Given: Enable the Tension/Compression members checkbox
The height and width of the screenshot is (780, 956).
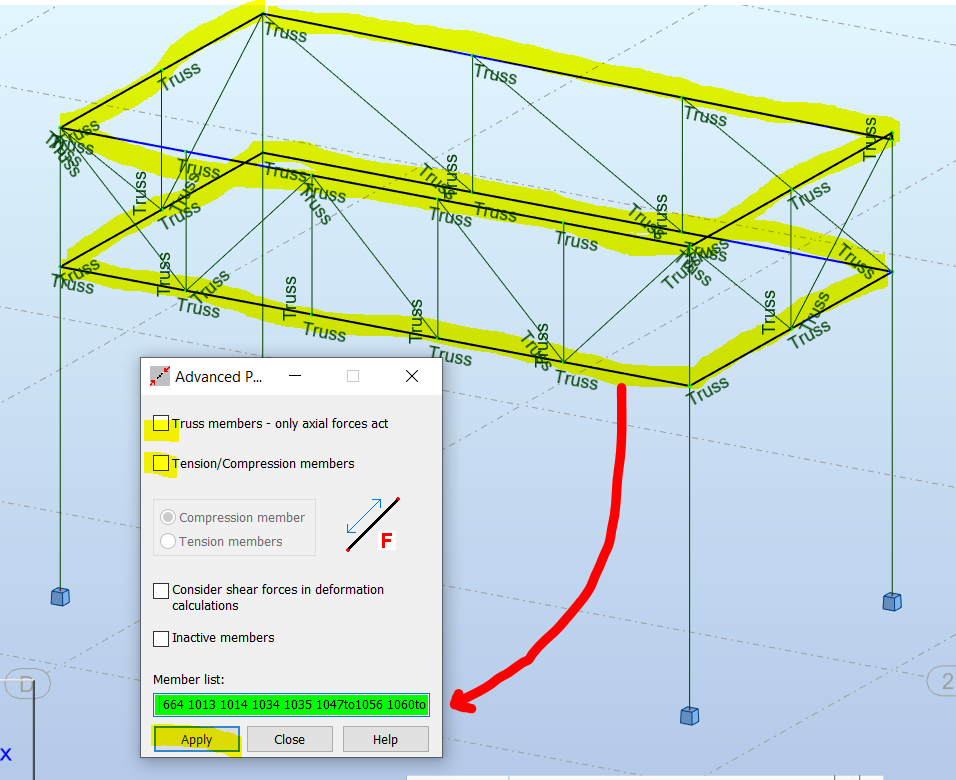Looking at the screenshot, I should click(161, 463).
